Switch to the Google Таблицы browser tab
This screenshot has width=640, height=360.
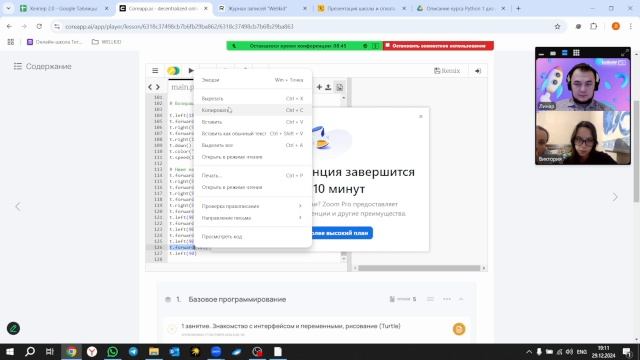(64, 9)
